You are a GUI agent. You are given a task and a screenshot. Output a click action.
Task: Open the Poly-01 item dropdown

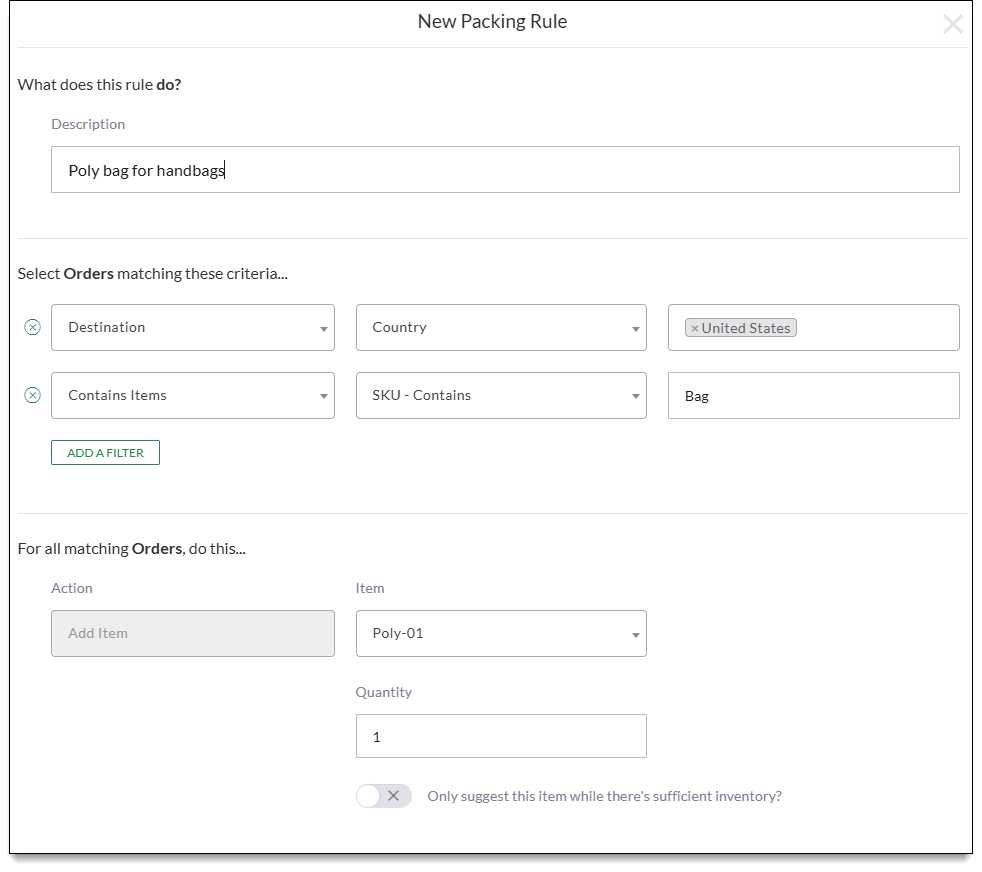[x=500, y=634]
